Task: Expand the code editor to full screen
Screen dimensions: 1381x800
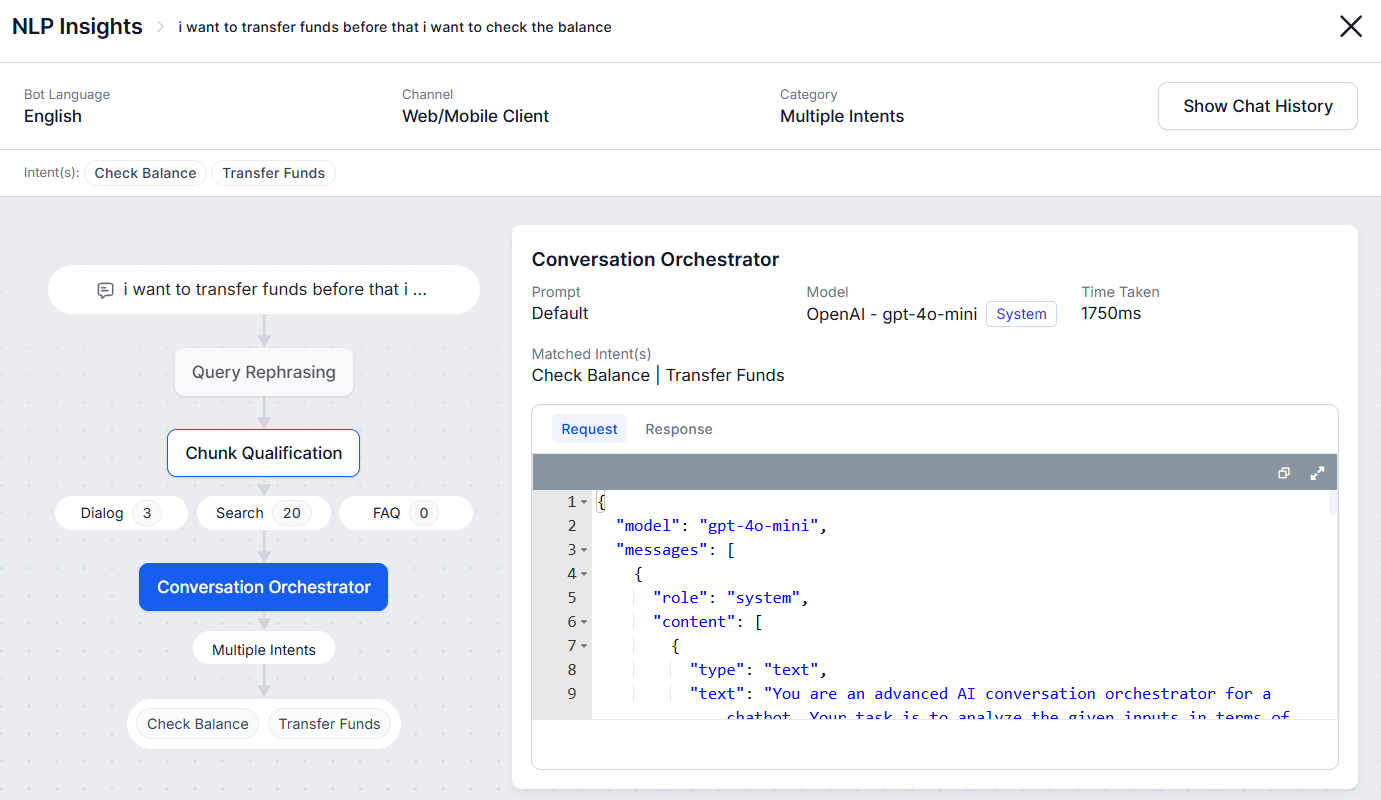Action: (x=1317, y=473)
